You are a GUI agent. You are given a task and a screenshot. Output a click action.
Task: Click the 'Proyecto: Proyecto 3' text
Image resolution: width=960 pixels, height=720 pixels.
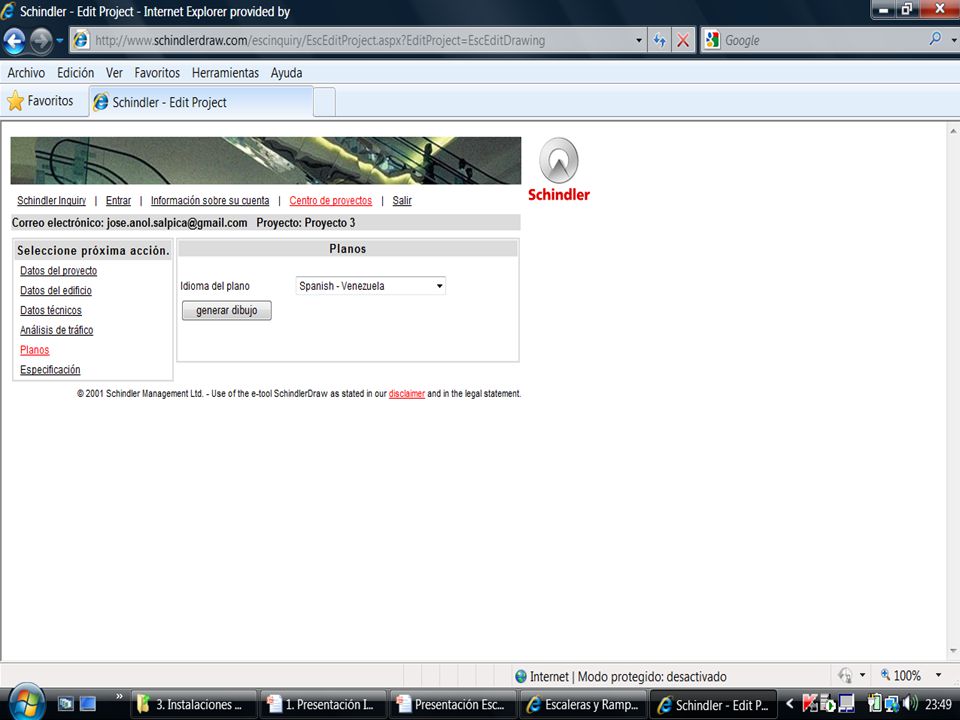306,223
